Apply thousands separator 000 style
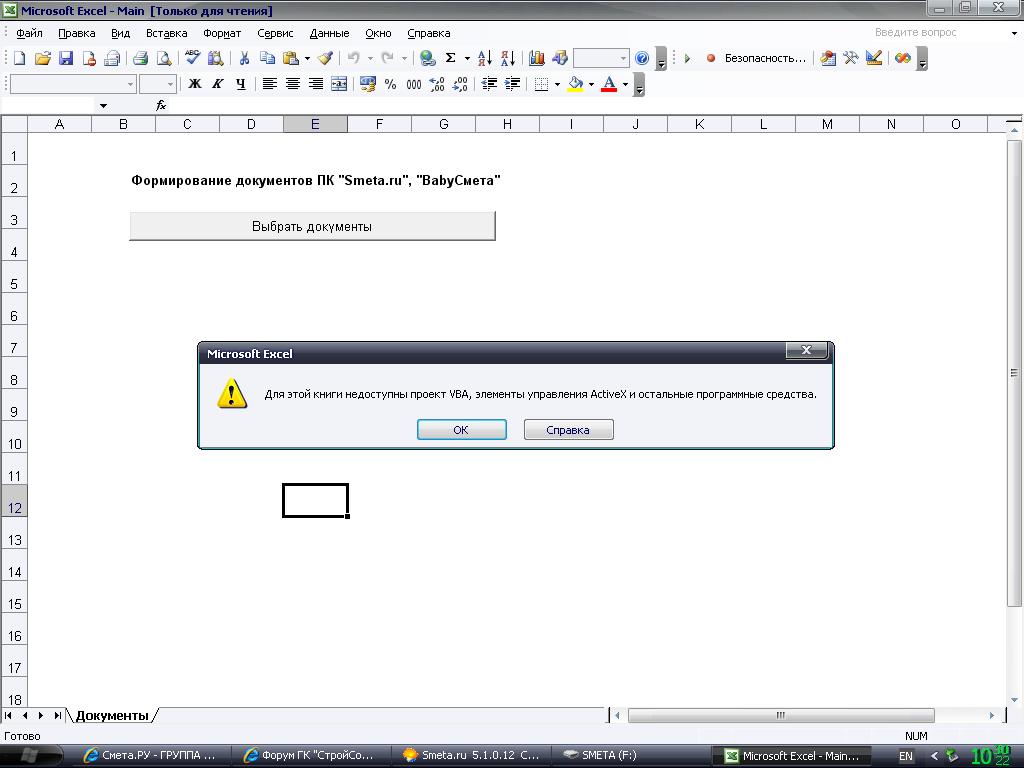The width and height of the screenshot is (1024, 768). click(x=413, y=84)
